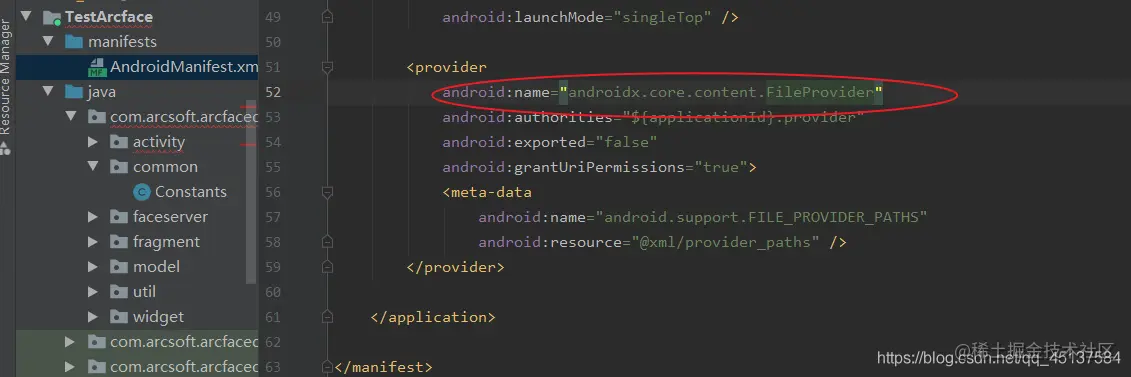1131x377 pixels.
Task: Click the closing </application> tag
Action: (433, 317)
